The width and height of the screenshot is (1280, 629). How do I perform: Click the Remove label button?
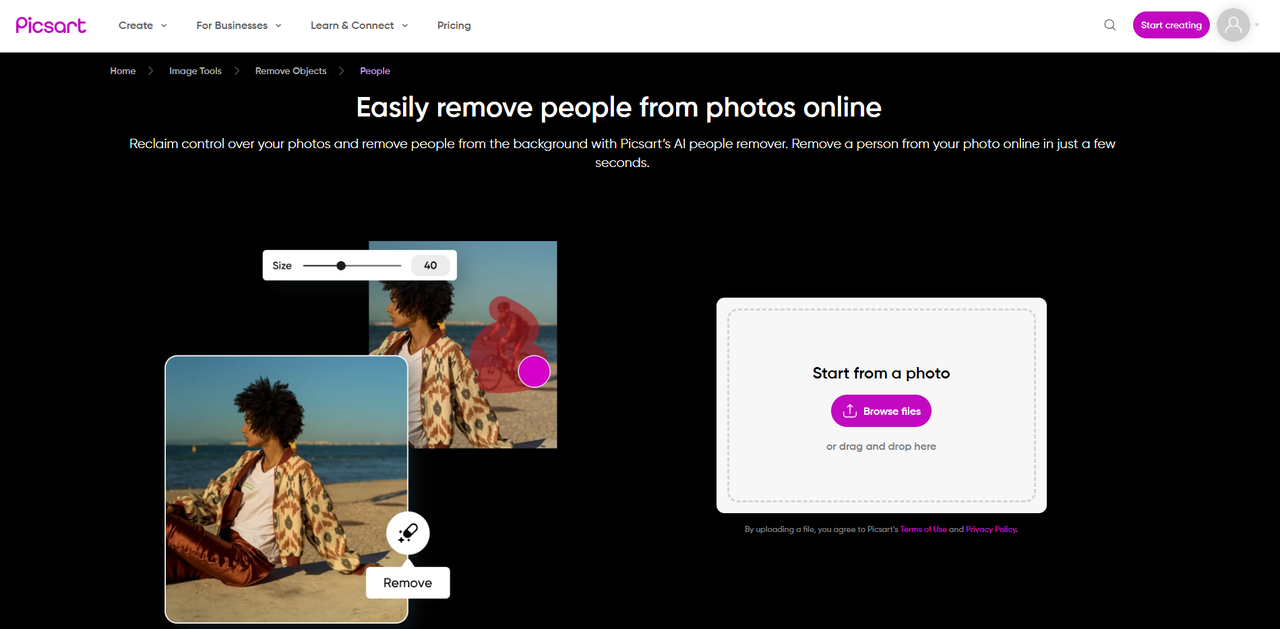(408, 583)
